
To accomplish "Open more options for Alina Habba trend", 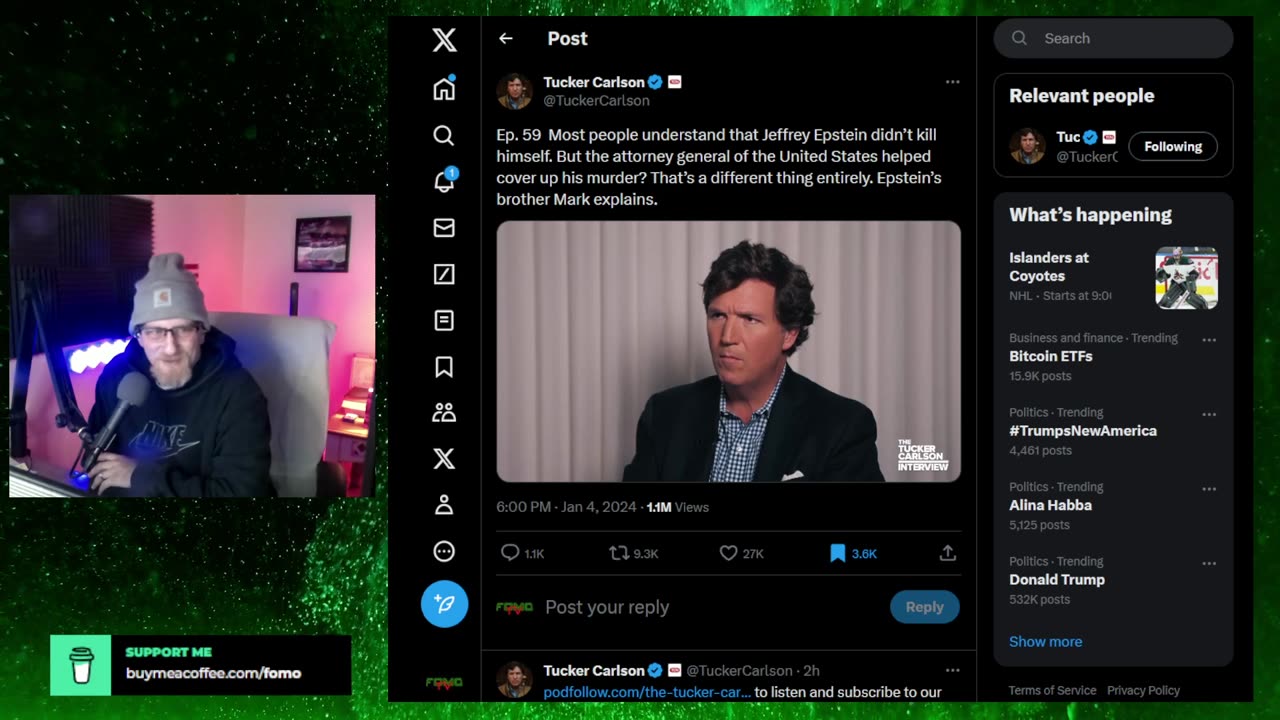I will [x=1208, y=488].
